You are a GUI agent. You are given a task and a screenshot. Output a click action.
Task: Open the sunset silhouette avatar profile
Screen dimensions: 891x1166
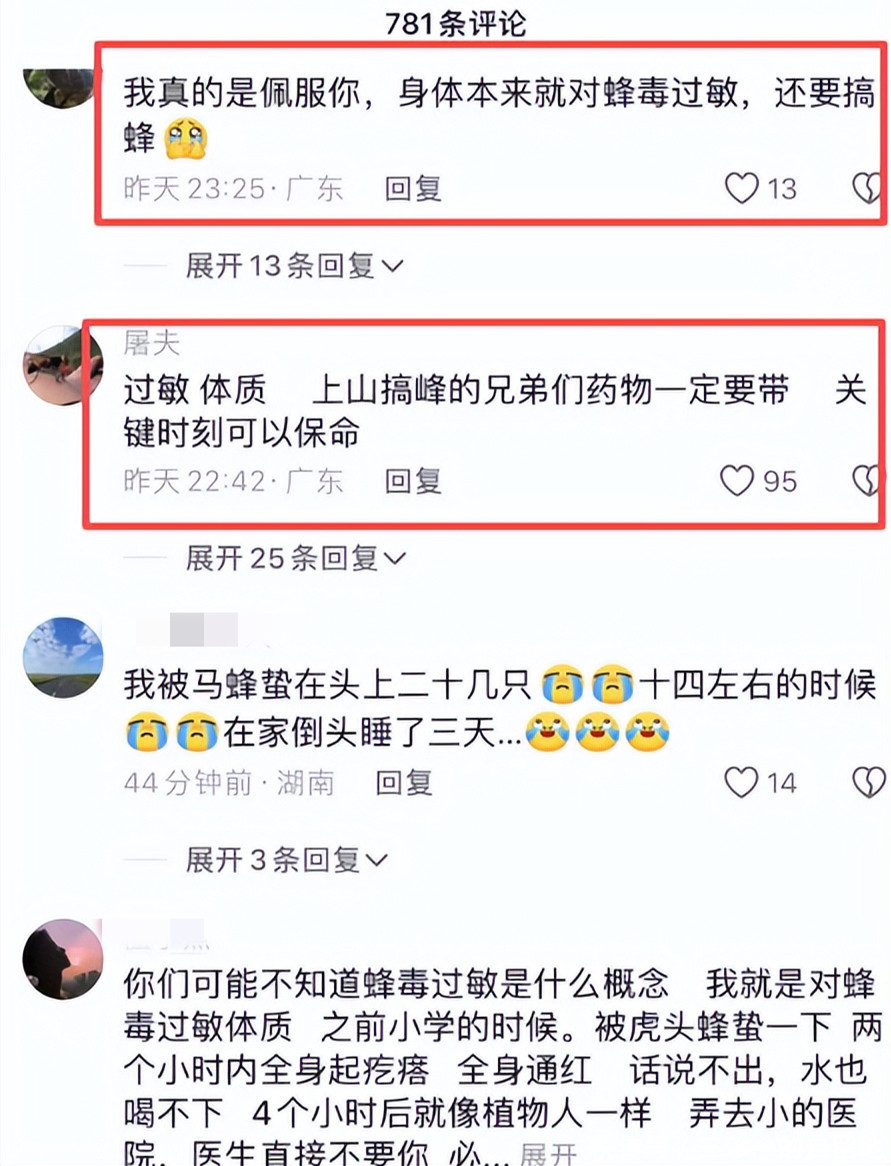point(63,959)
